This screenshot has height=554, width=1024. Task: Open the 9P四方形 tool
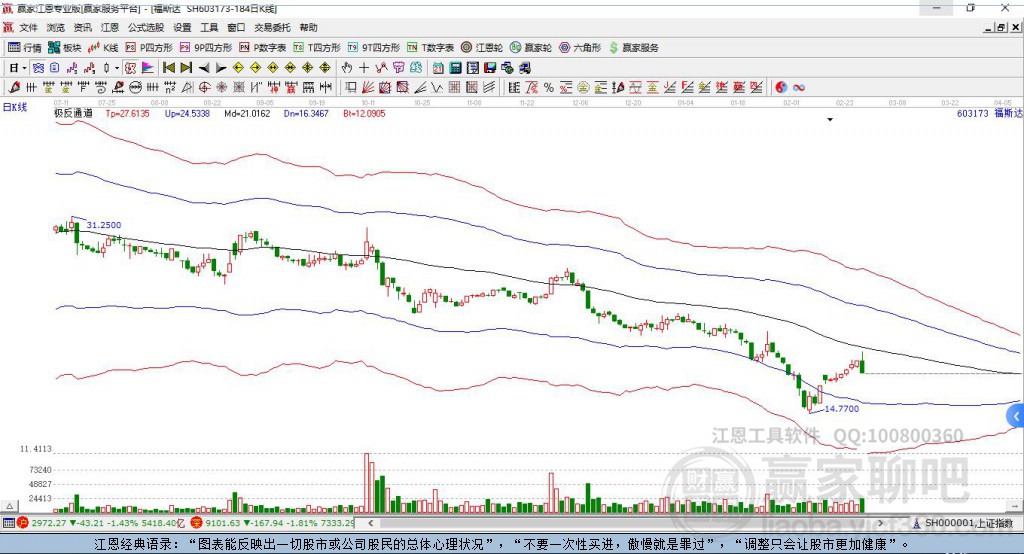point(206,48)
